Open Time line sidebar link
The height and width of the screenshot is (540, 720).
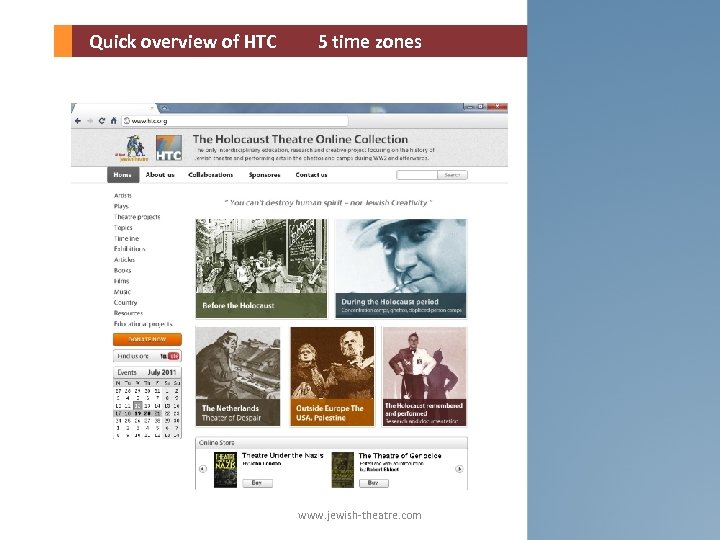126,238
